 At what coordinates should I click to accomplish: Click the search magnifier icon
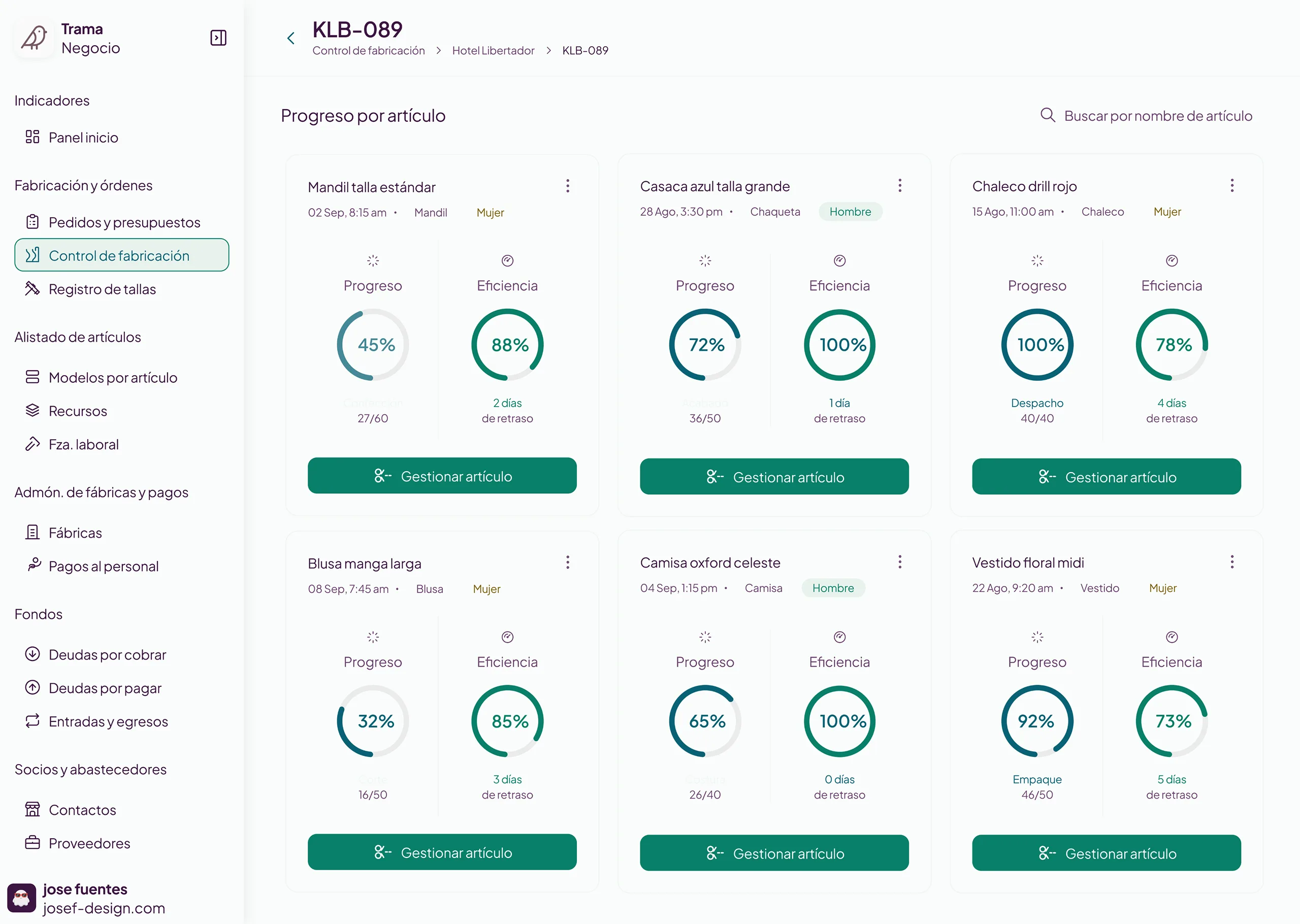click(x=1048, y=116)
